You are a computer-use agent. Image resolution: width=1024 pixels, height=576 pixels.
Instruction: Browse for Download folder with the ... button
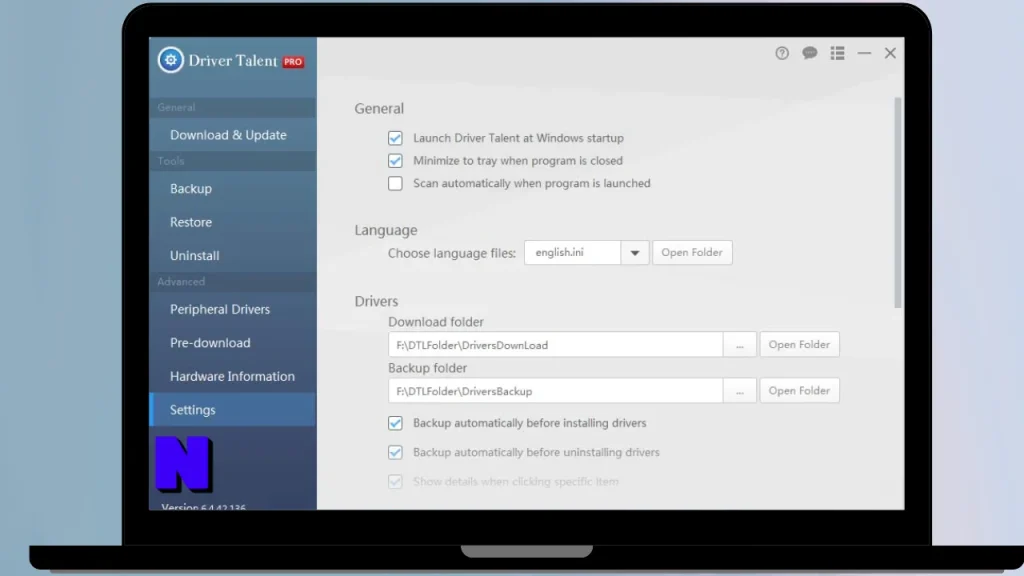click(740, 345)
